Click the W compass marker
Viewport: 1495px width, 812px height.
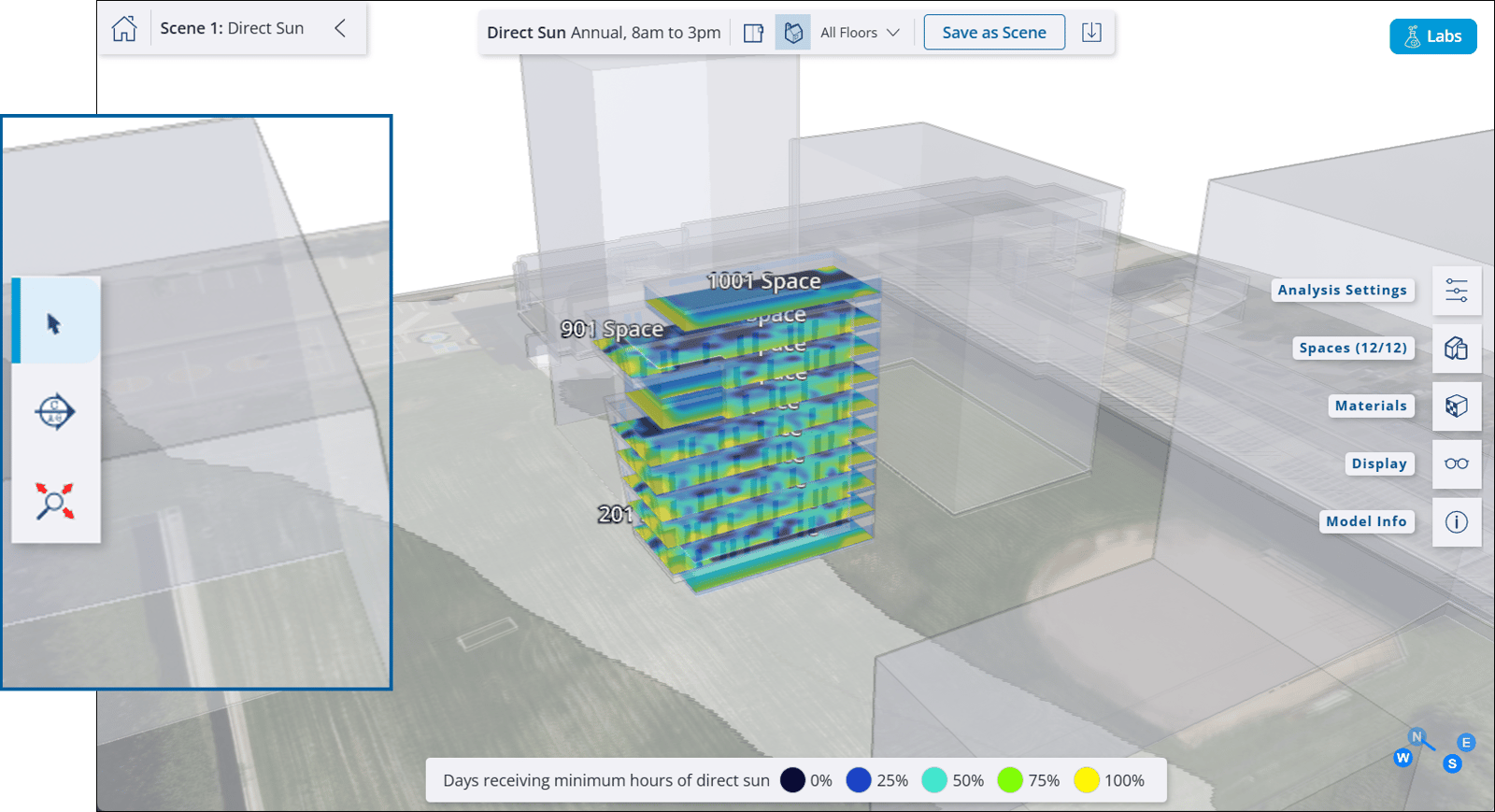point(1402,758)
